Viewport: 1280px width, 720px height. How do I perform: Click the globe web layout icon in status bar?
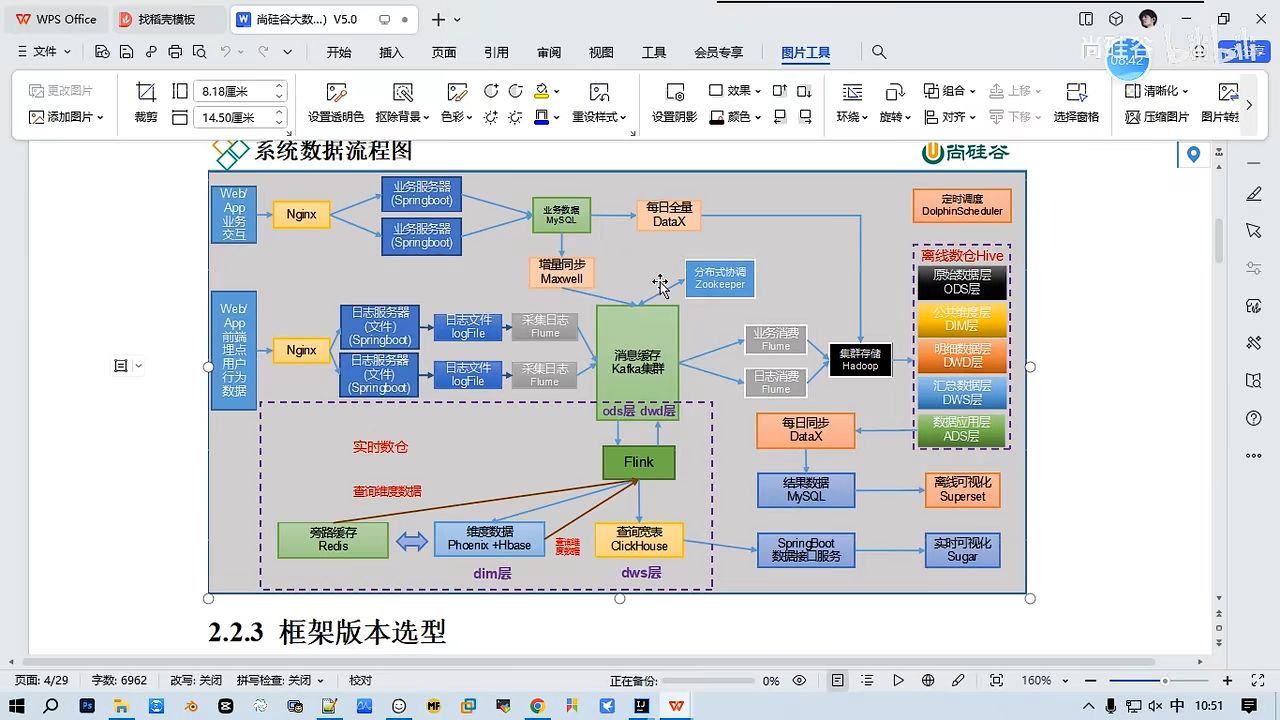tap(928, 680)
